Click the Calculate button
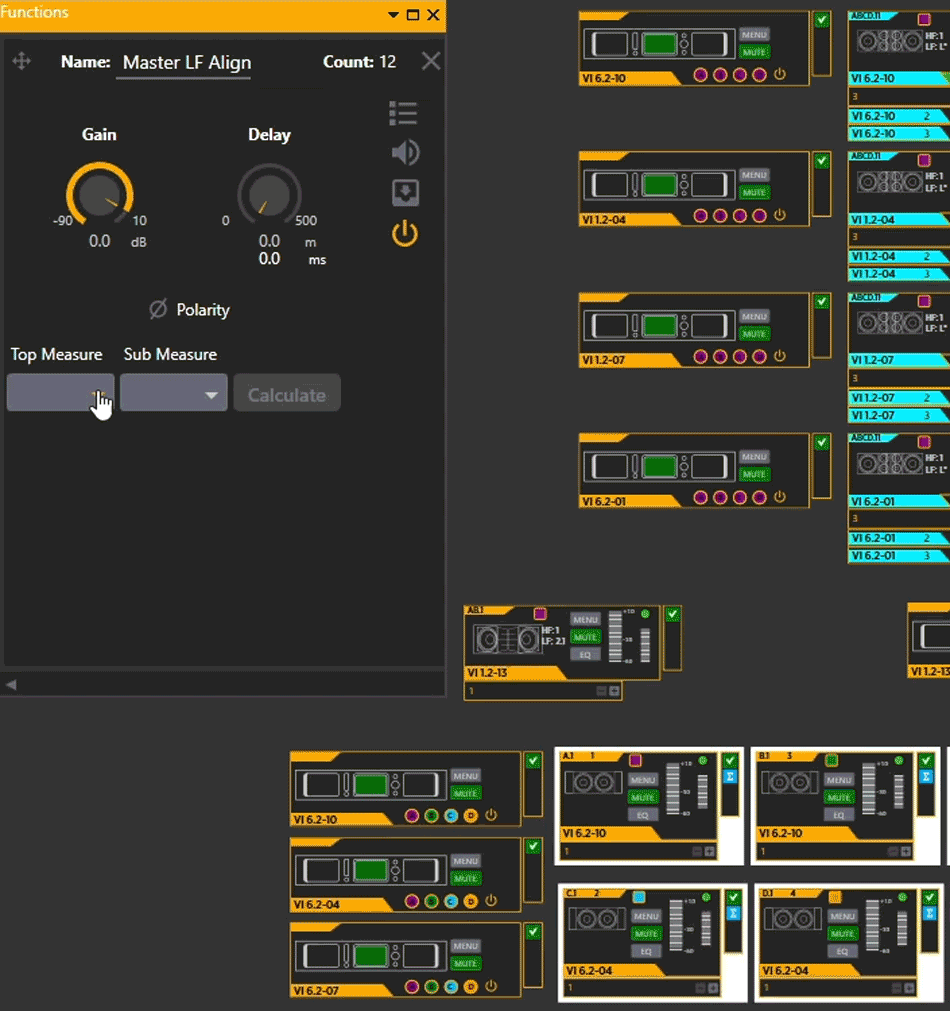Screen dimensions: 950x1011 click(287, 394)
